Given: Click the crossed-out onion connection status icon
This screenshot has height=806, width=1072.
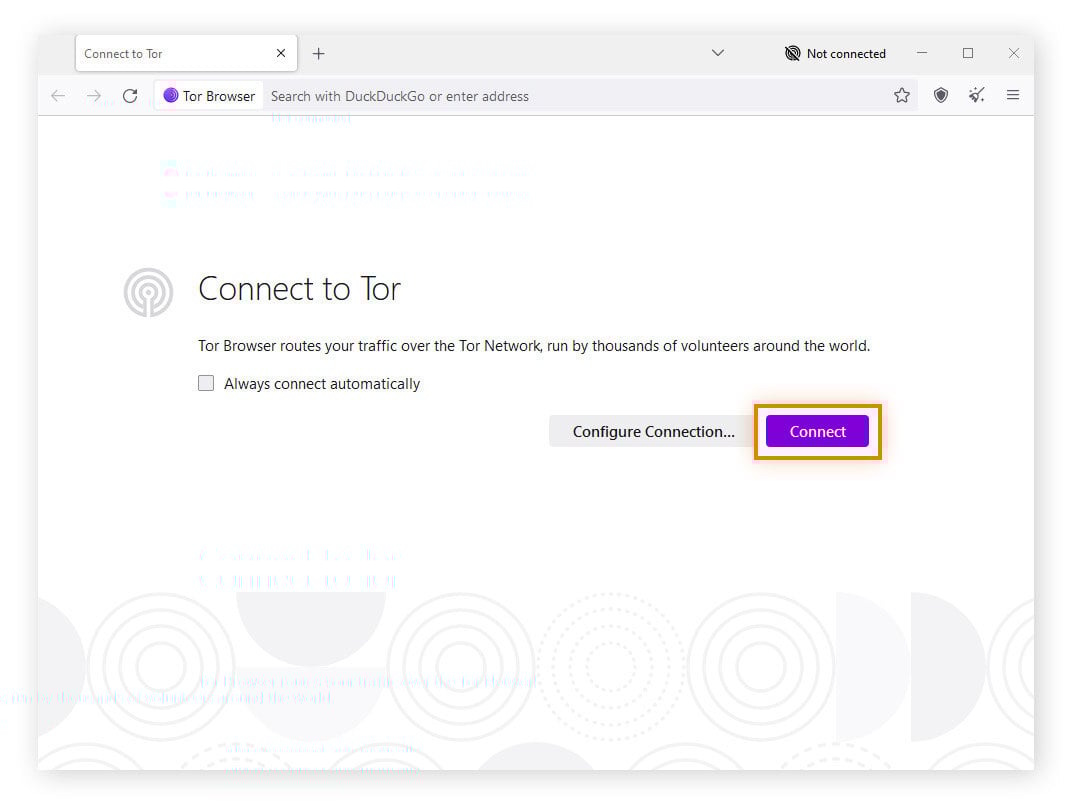Looking at the screenshot, I should tap(792, 53).
